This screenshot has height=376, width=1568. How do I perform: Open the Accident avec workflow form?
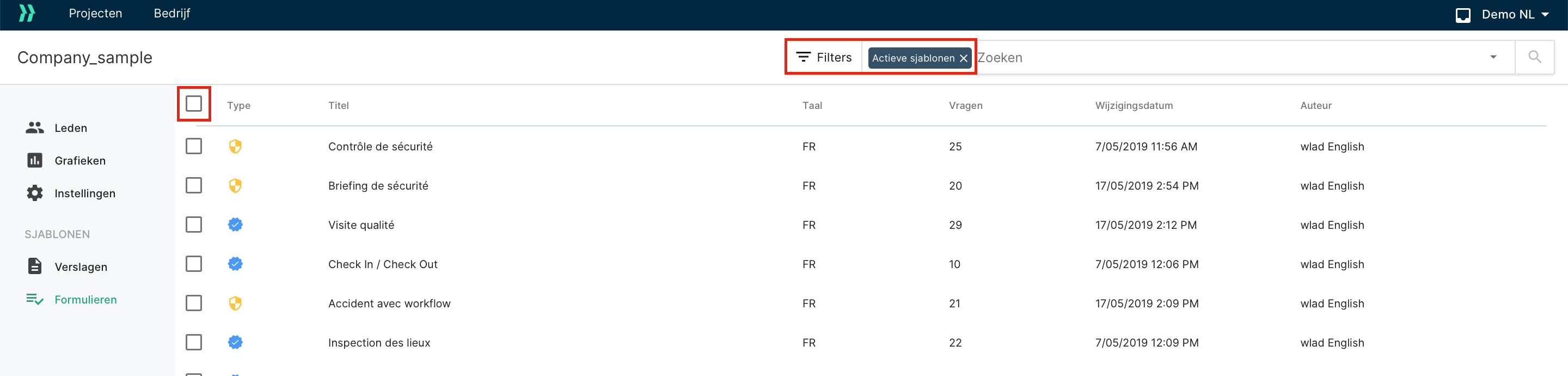389,304
